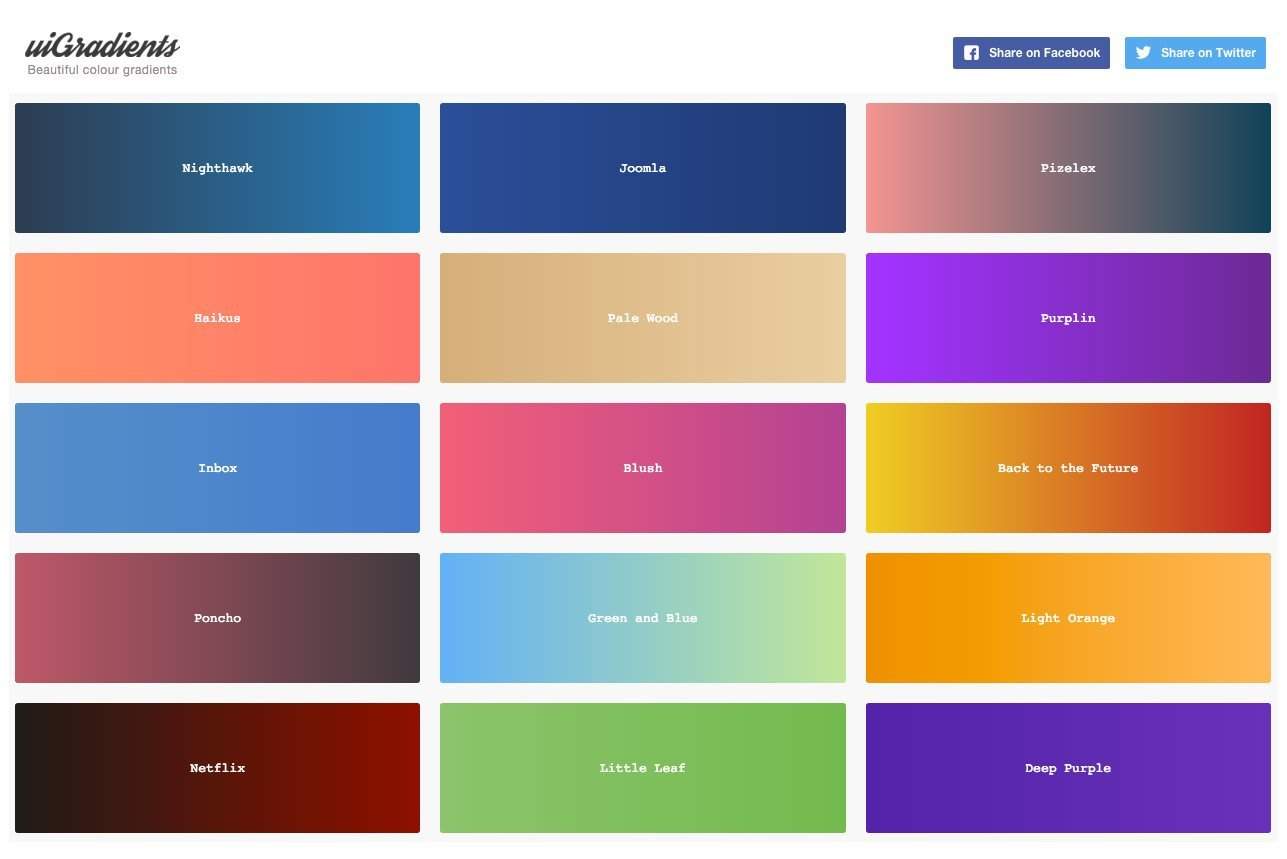Select the Joomla gradient card

643,168
